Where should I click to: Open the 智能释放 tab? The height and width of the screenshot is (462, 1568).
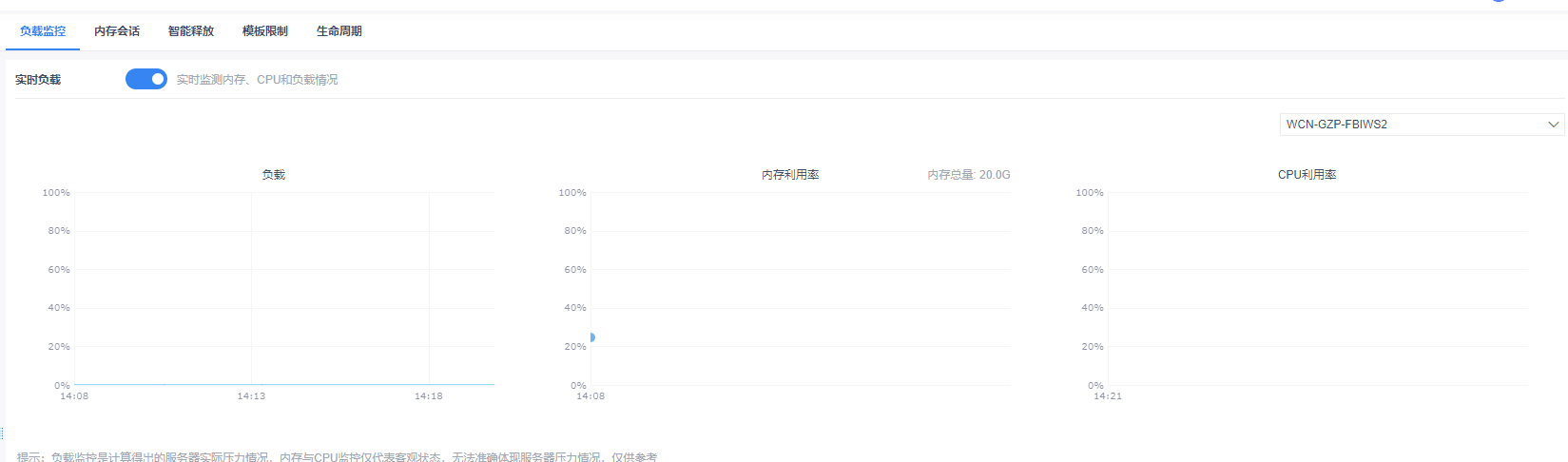point(191,31)
